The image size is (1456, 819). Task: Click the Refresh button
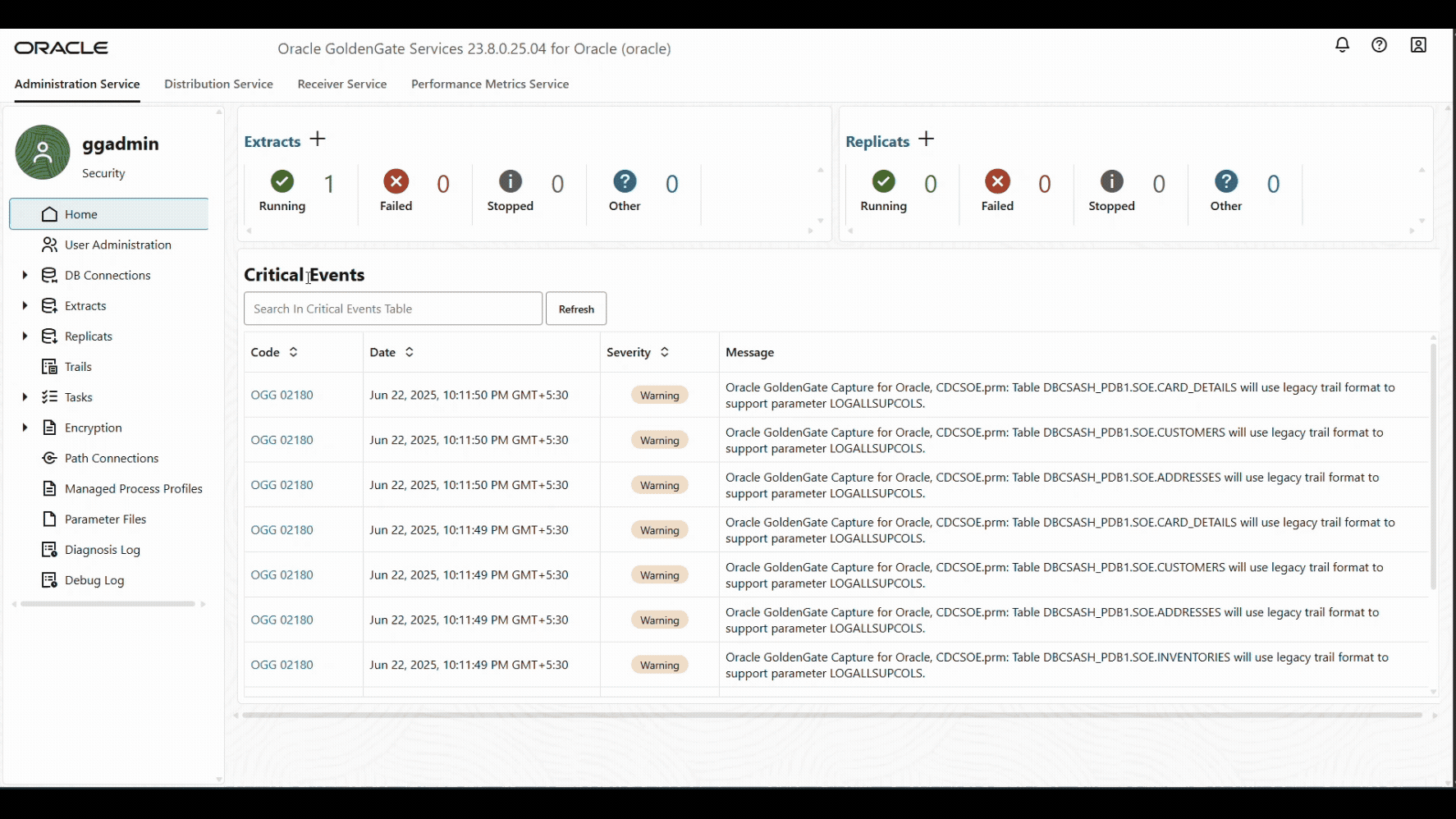pos(575,309)
